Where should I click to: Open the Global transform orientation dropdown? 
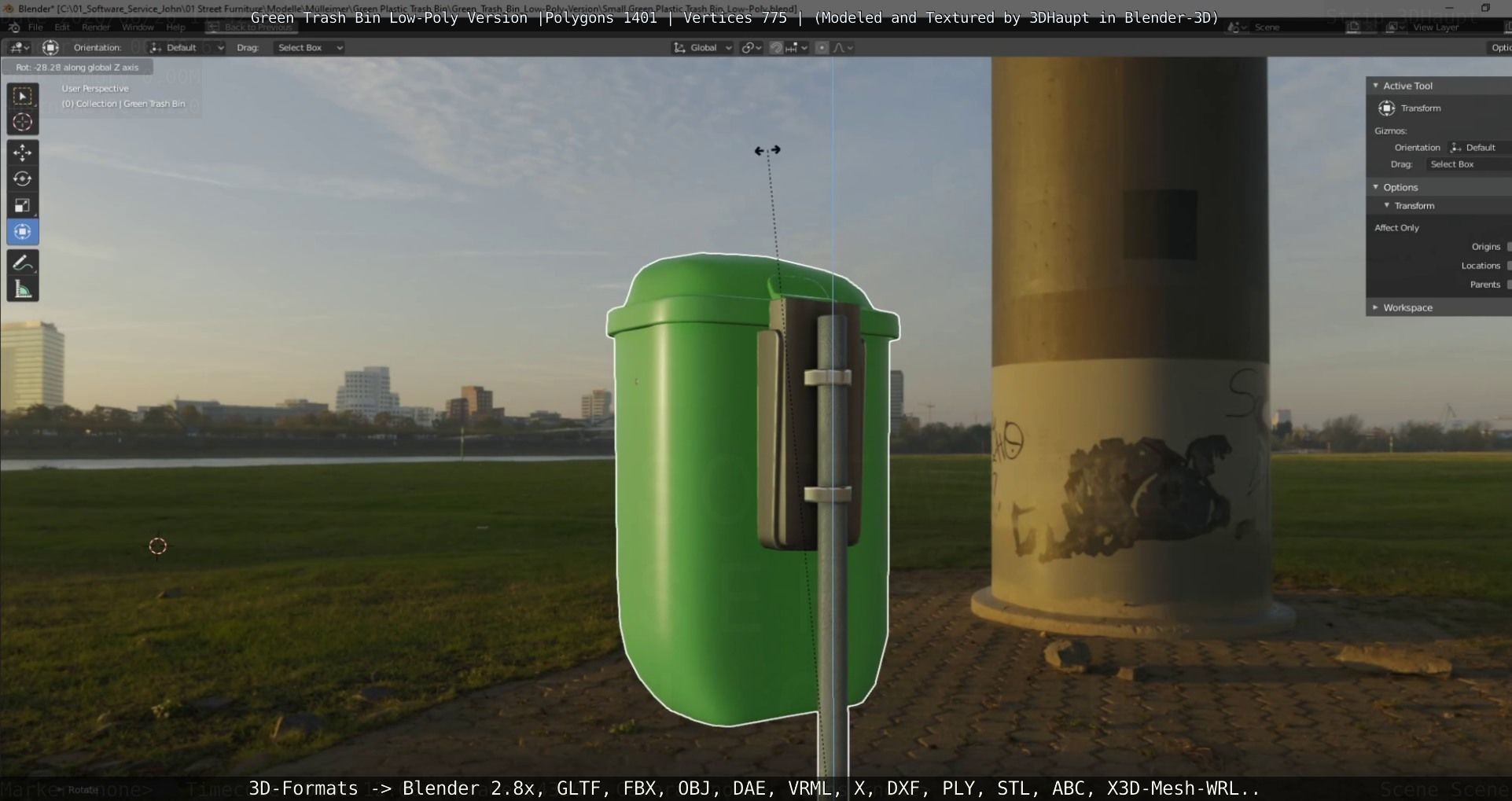pyautogui.click(x=702, y=48)
